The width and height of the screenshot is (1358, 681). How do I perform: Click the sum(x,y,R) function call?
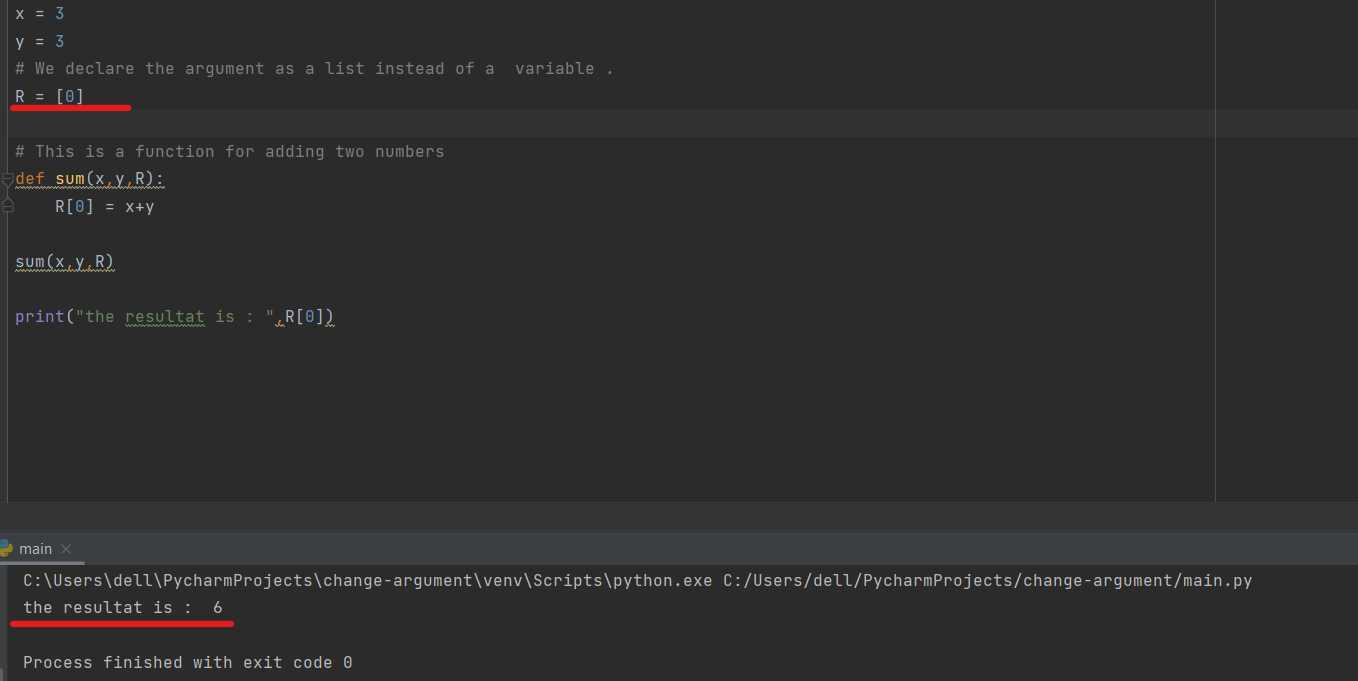pos(64,261)
